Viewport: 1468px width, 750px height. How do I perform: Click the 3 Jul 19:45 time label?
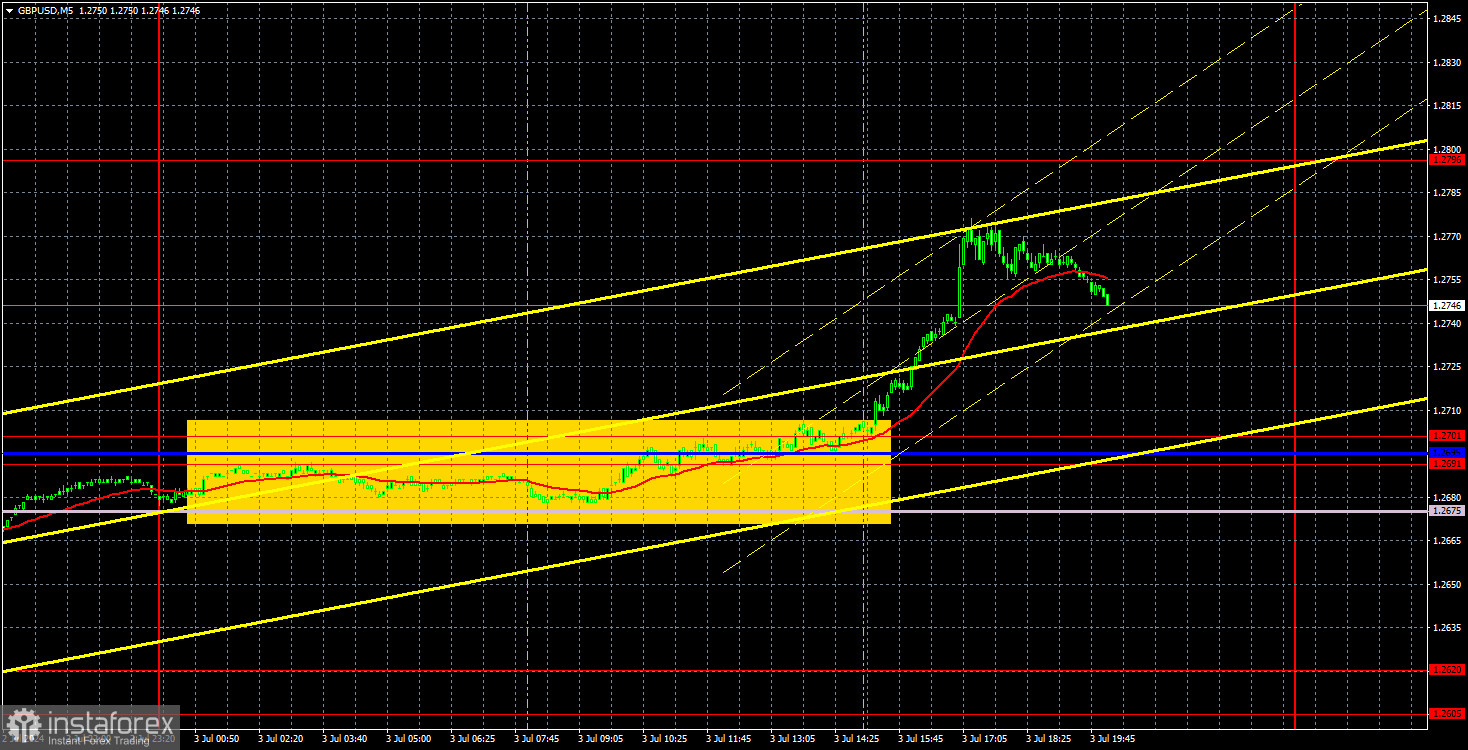click(1113, 739)
